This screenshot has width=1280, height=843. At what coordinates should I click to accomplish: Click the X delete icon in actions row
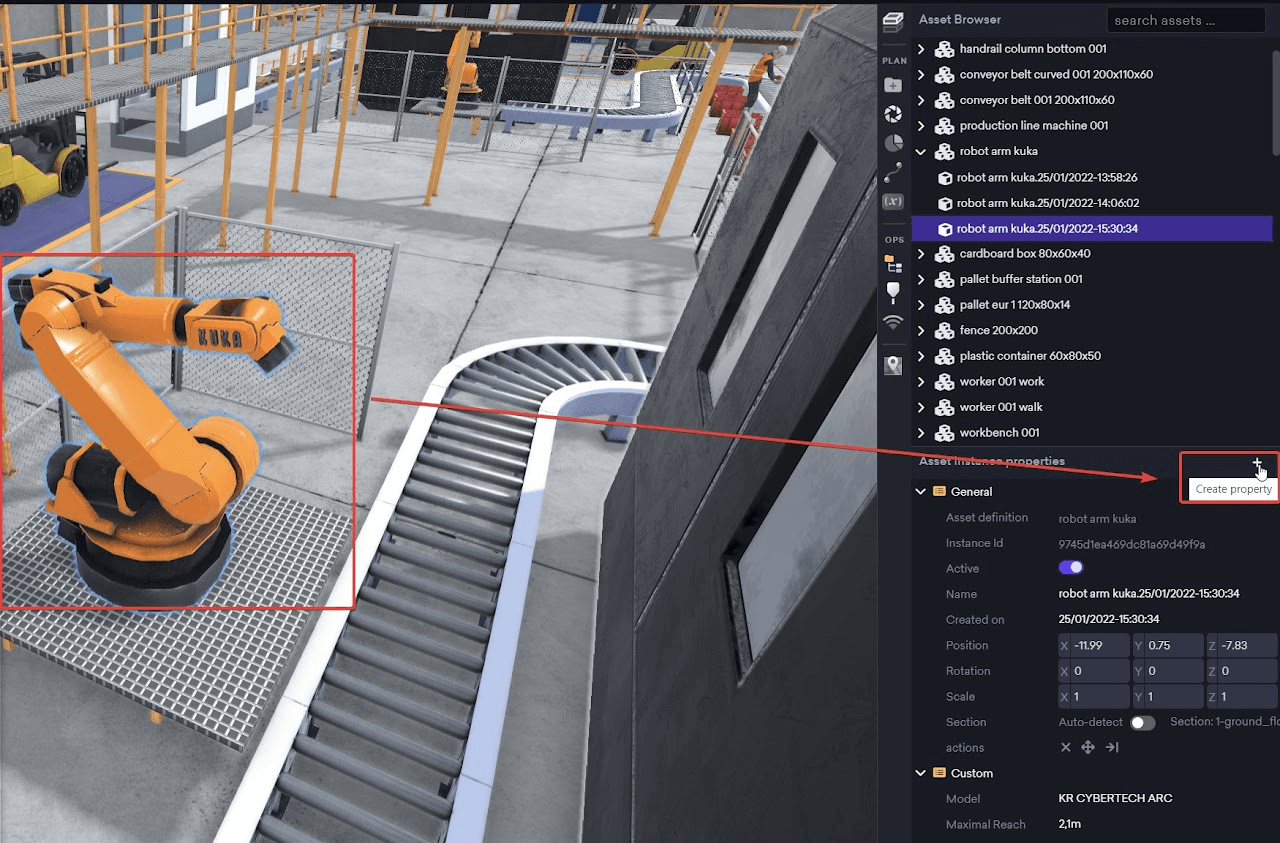[1065, 747]
